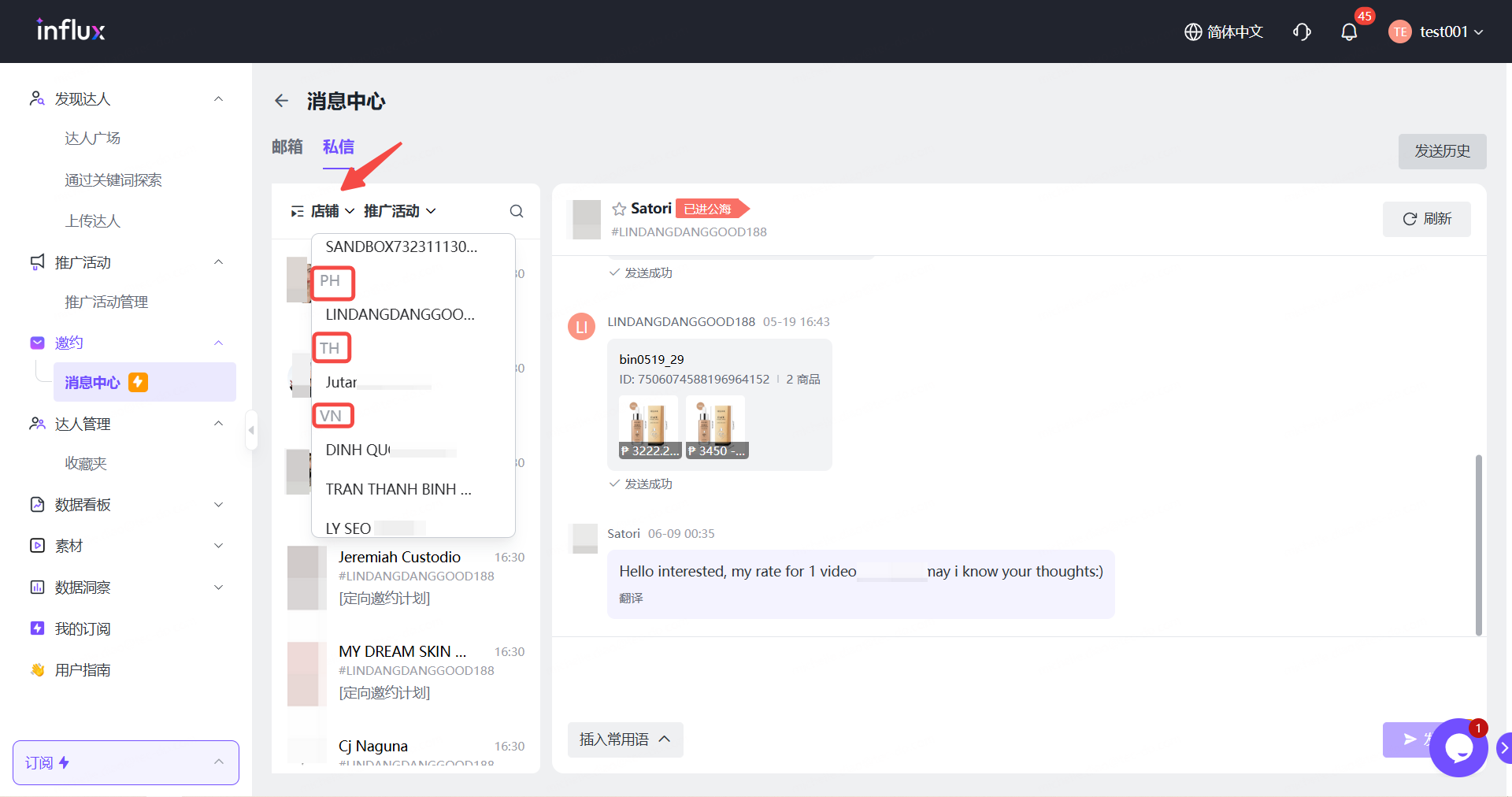This screenshot has height=797, width=1512.
Task: Open 发送历史 send history
Action: point(1442,151)
